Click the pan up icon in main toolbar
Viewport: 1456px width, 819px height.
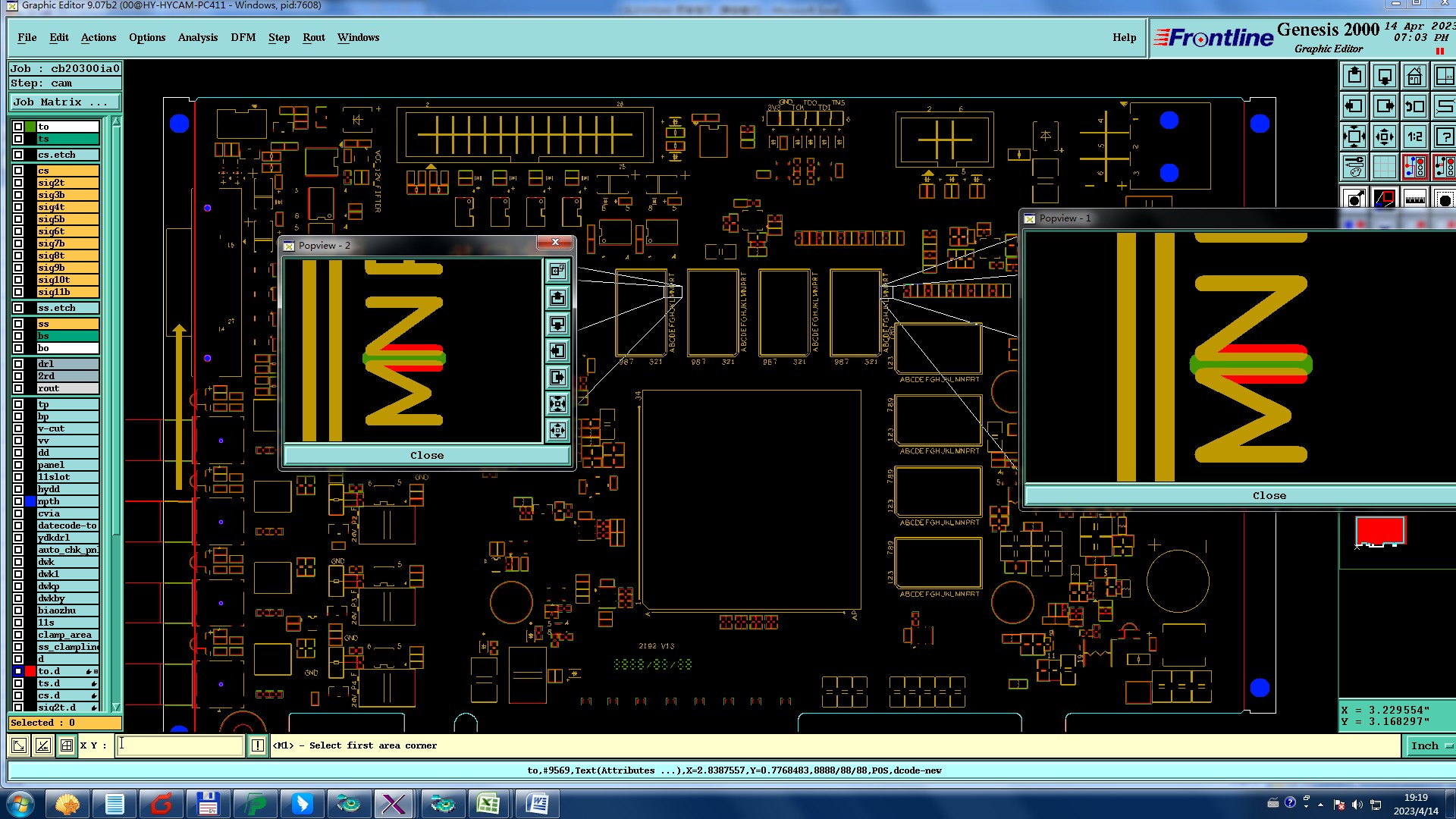point(1354,77)
